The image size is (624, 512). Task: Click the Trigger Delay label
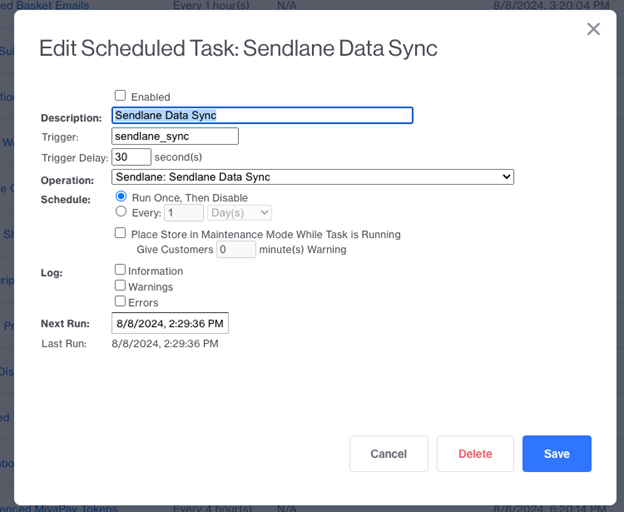pyautogui.click(x=75, y=158)
